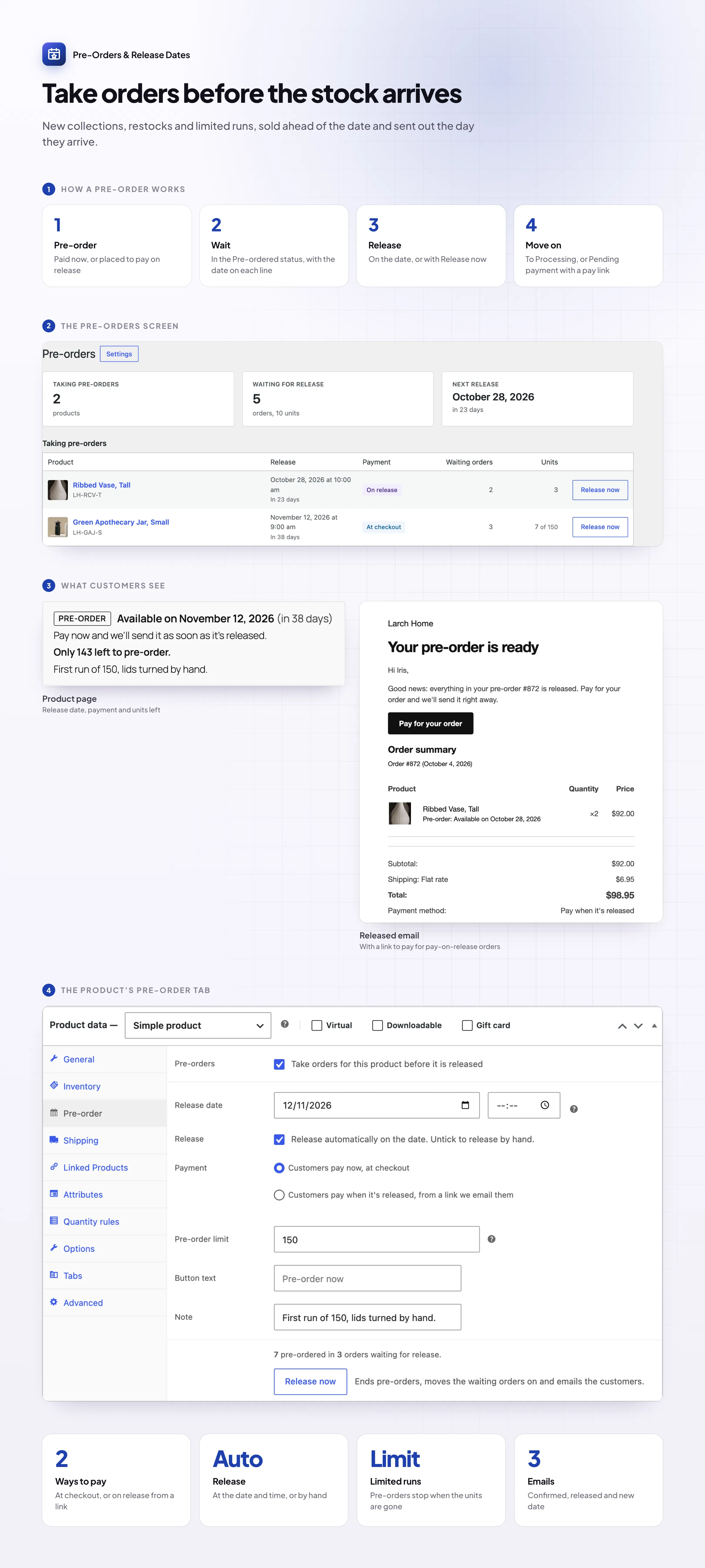Click the Button text input field

pos(367,1278)
